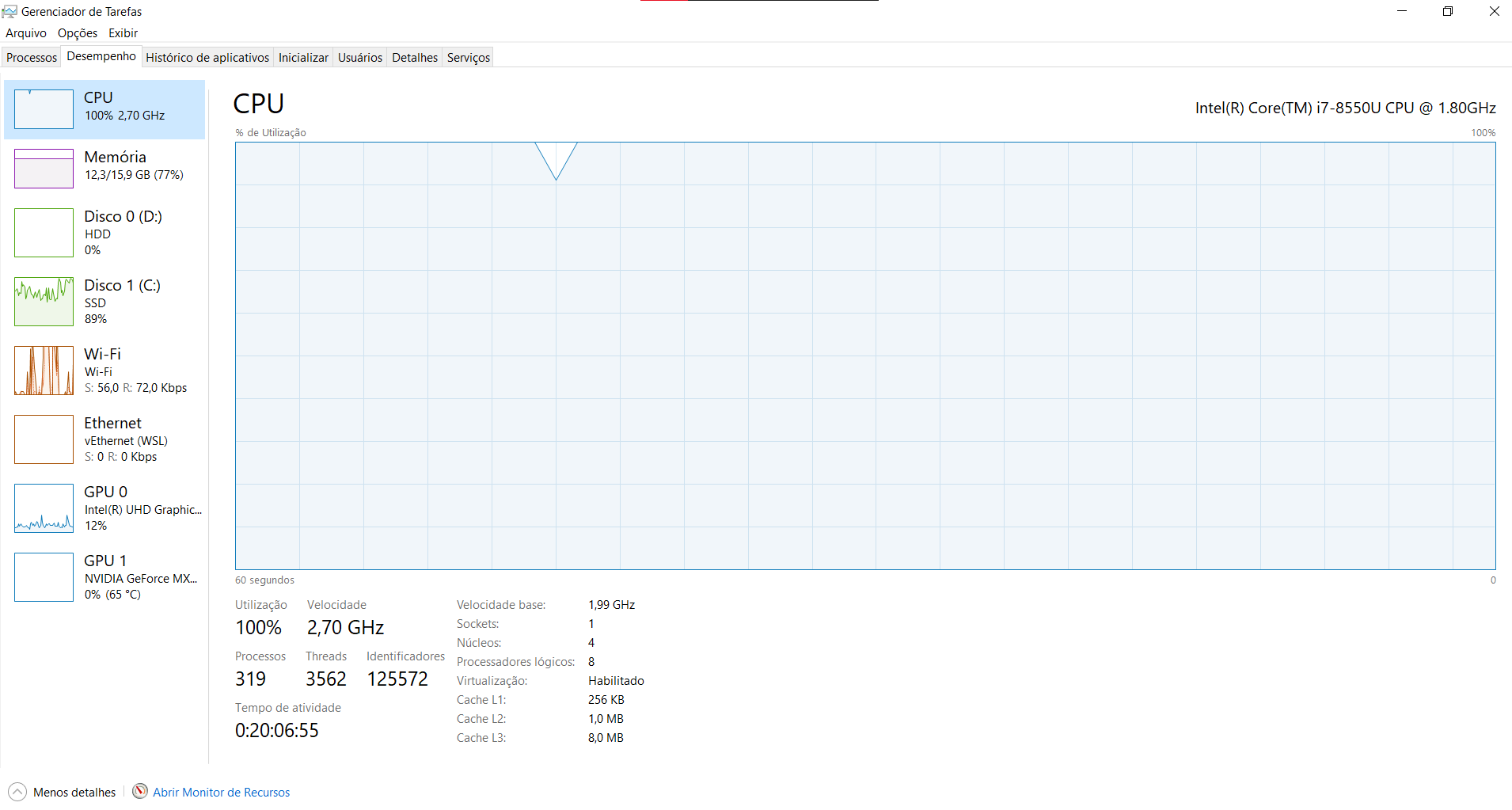Screen dimensions: 1512x810
Task: Click the Virtualização Habilitado value
Action: click(616, 681)
